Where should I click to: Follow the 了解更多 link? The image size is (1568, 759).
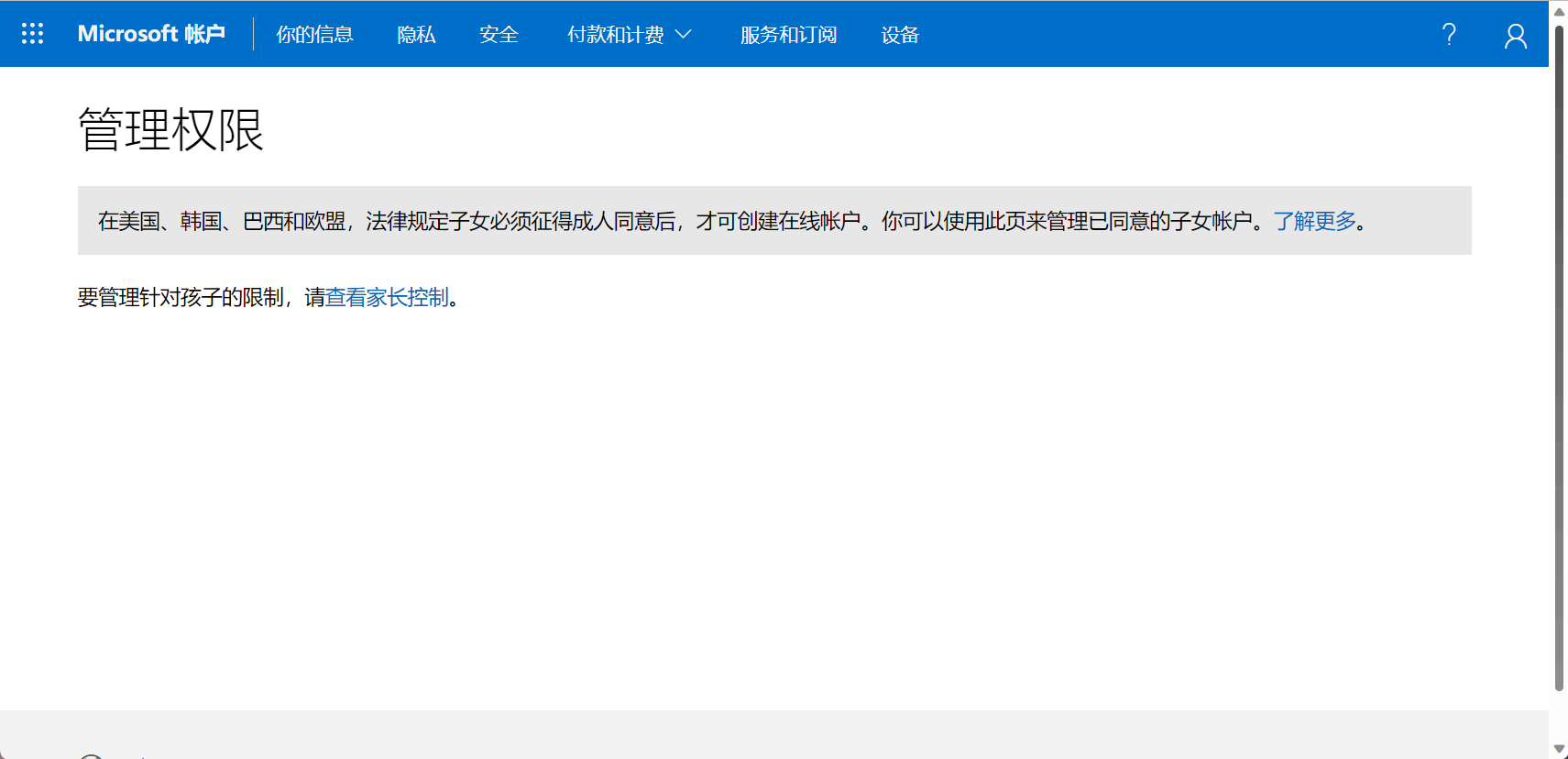(1314, 221)
